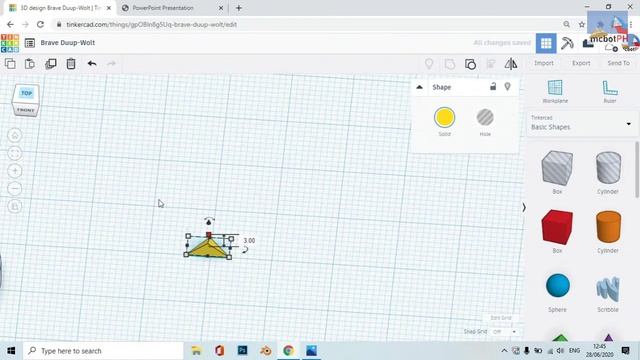Click the taskbar search box
This screenshot has width=640, height=360.
[x=103, y=351]
